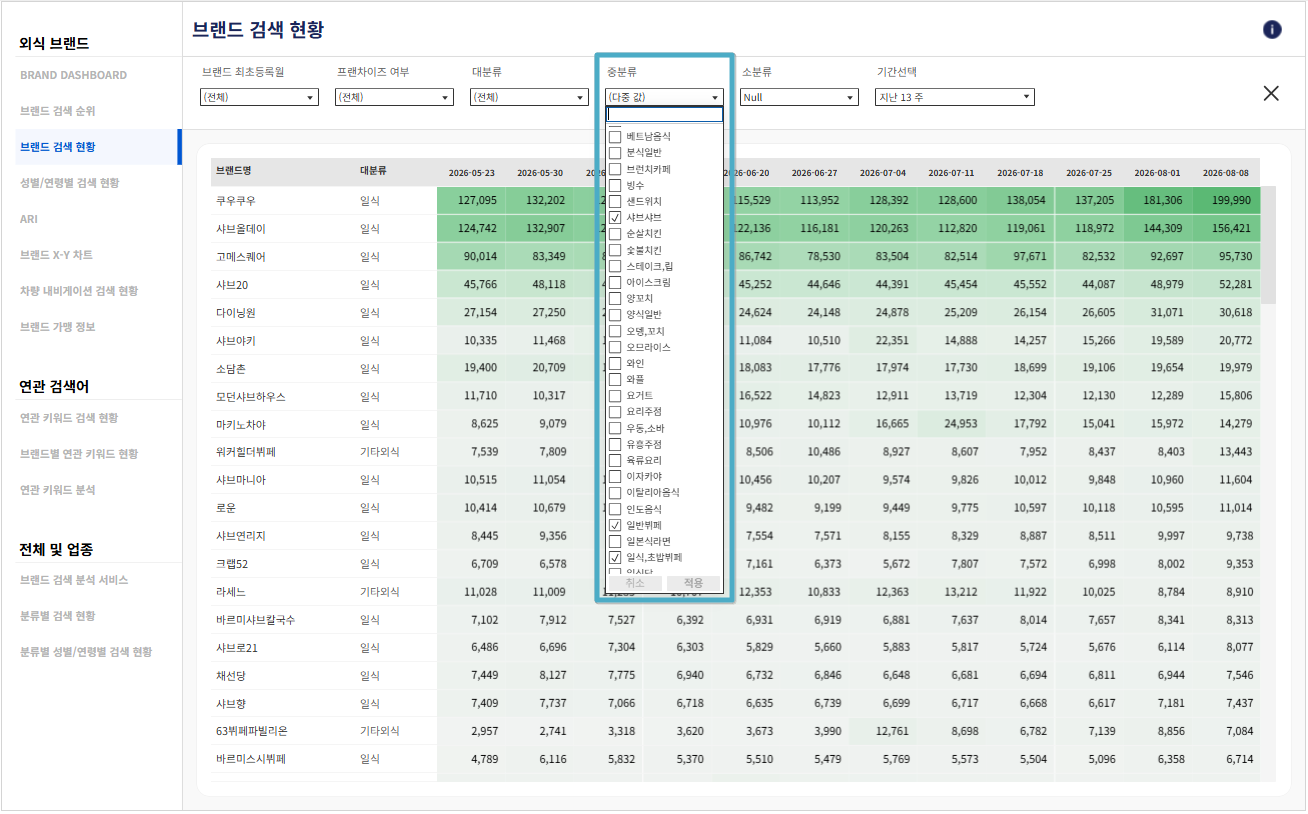Collapse the 중분류 (다중 값) dropdown
1308x814 pixels.
[664, 97]
